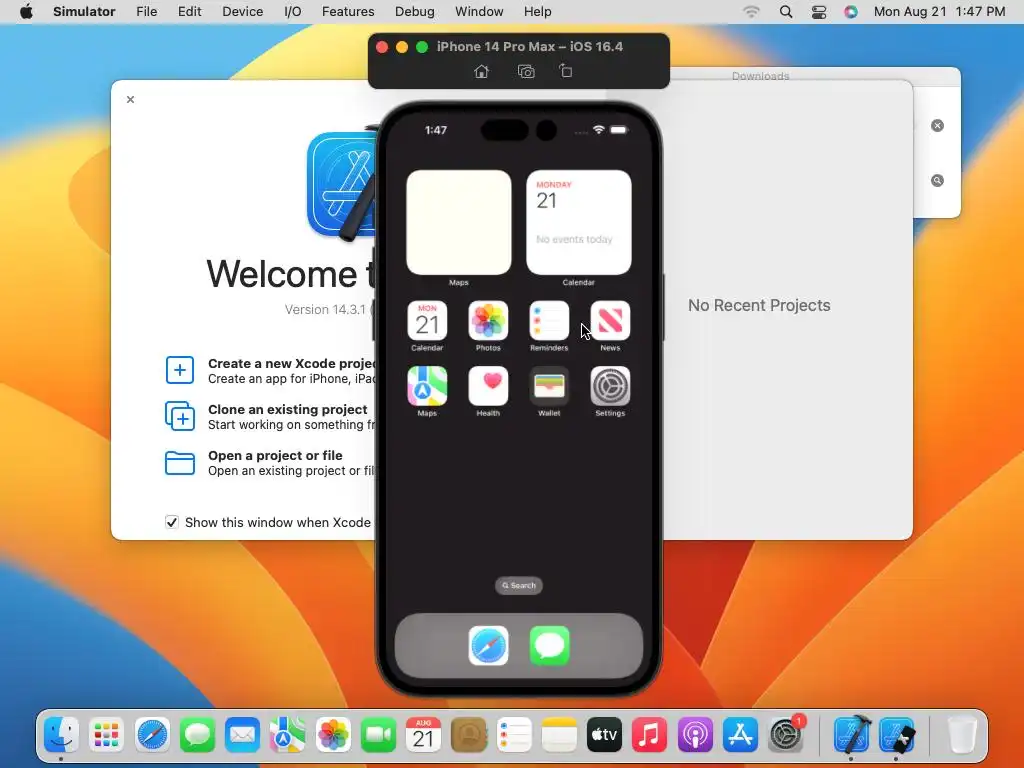Tap the Calendar widget showing Monday 21

(579, 222)
